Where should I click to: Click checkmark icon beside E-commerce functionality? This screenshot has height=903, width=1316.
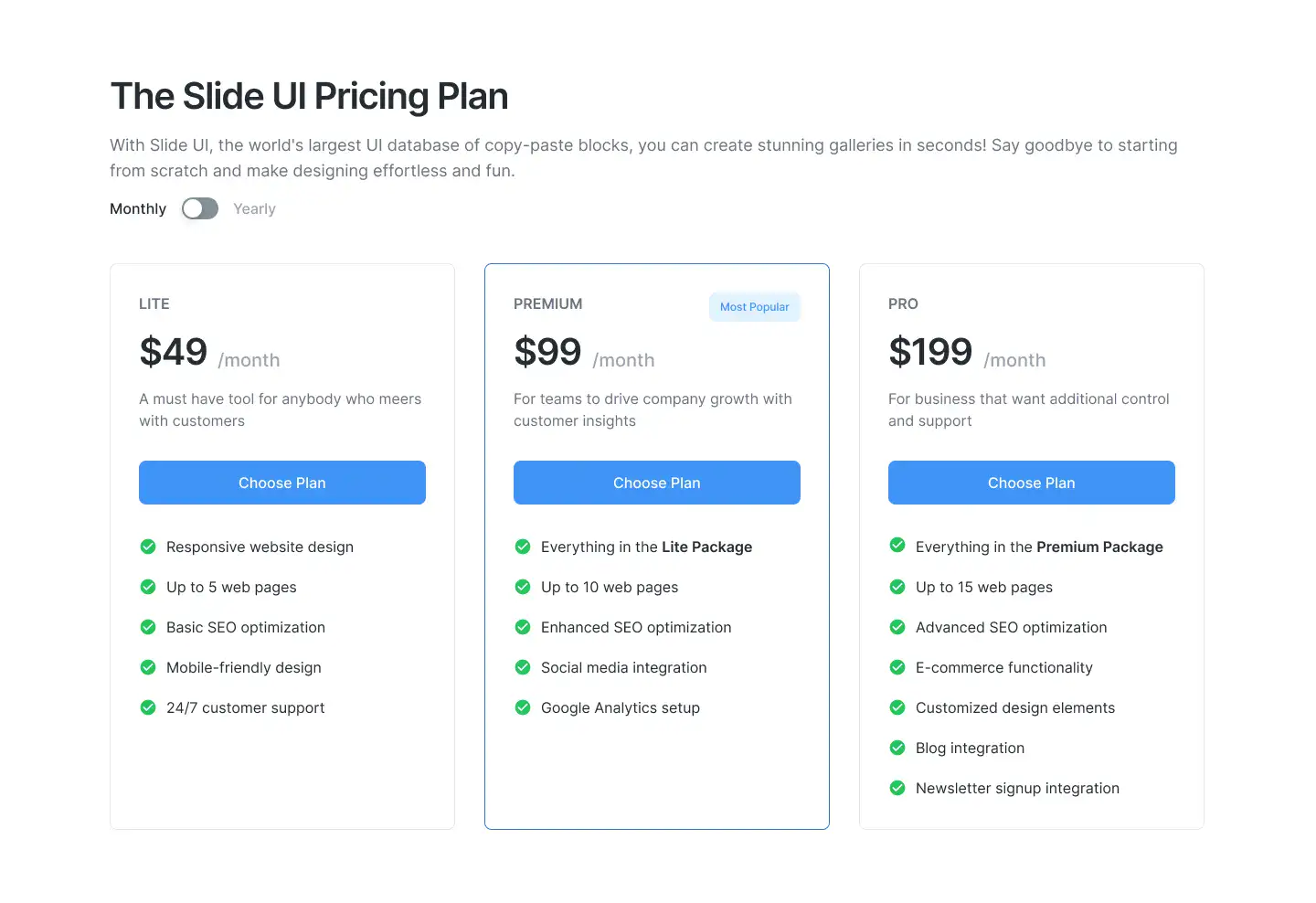(897, 667)
